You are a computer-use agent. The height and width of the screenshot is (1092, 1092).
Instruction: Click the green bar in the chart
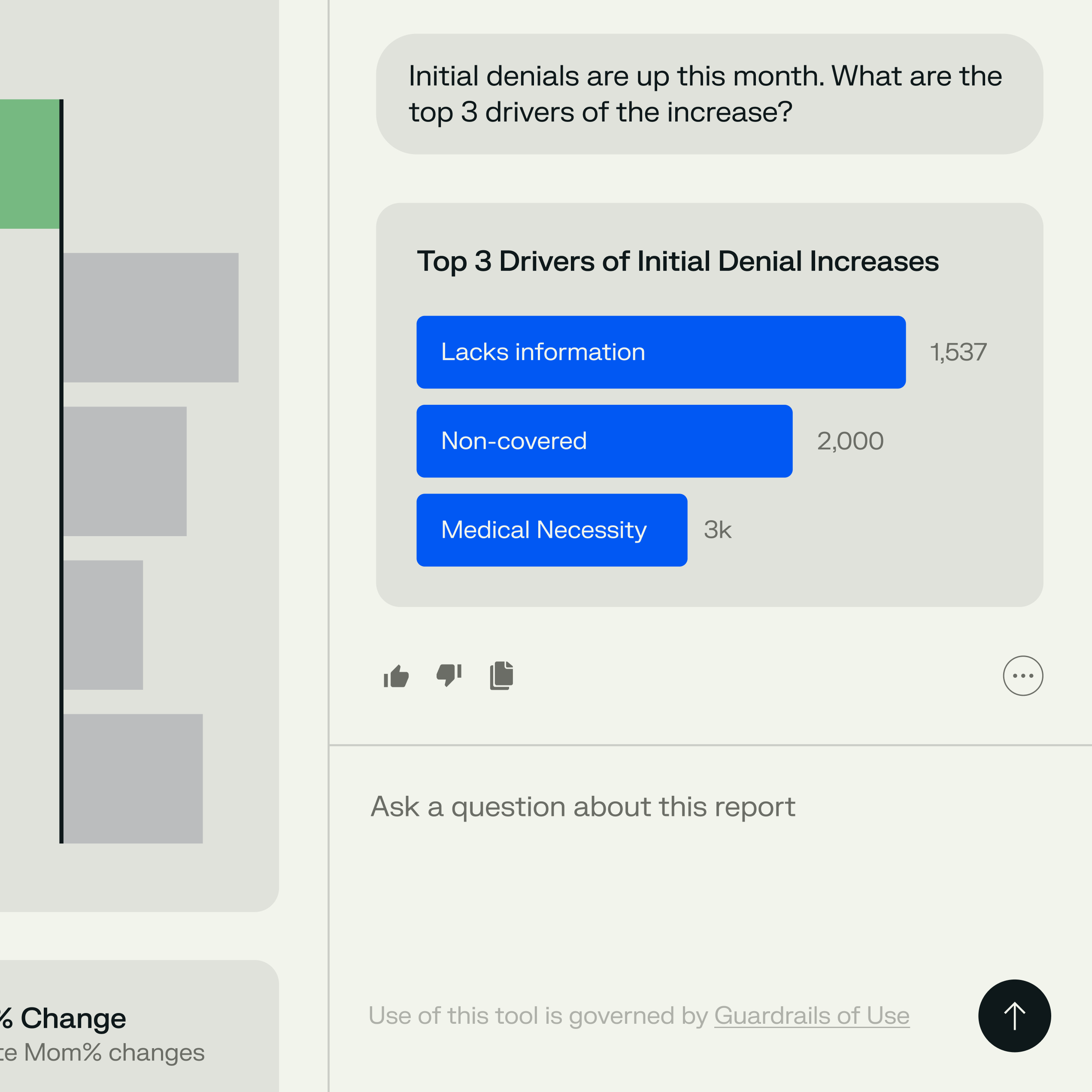click(29, 164)
